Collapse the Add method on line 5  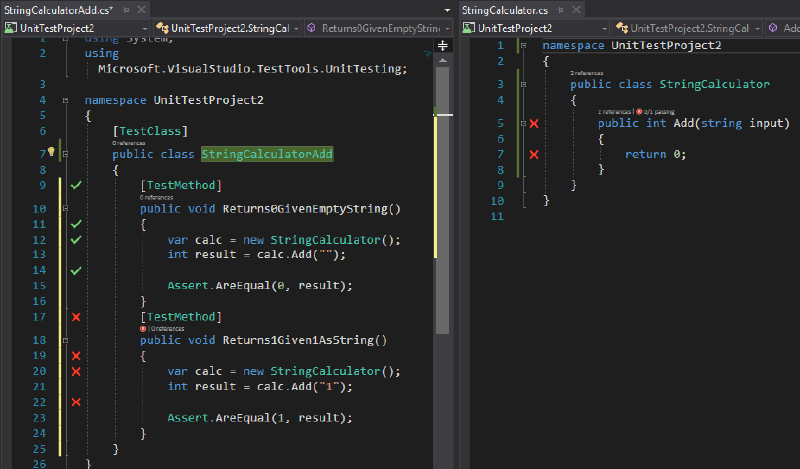(x=523, y=123)
